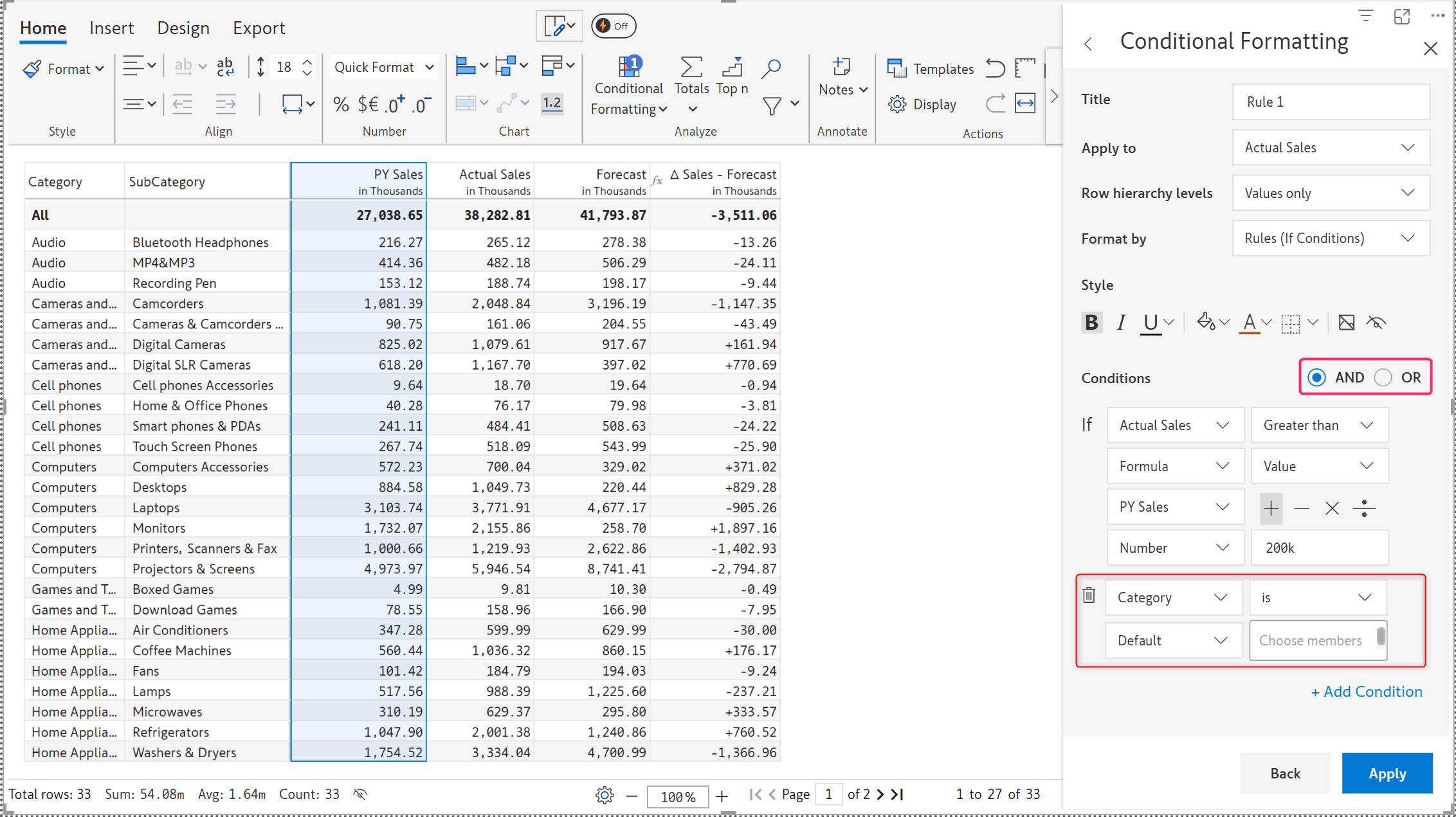Click the Apply button

click(1387, 773)
